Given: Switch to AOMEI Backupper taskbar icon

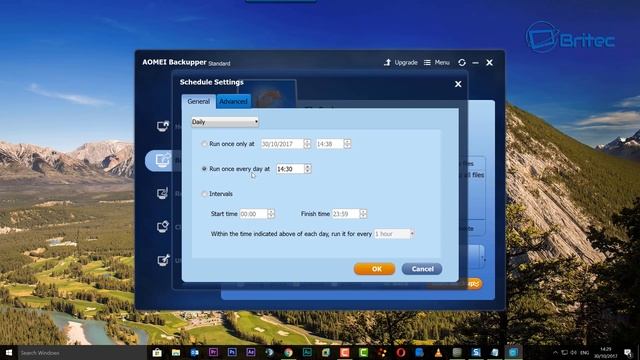Looking at the screenshot, I should coord(513,353).
